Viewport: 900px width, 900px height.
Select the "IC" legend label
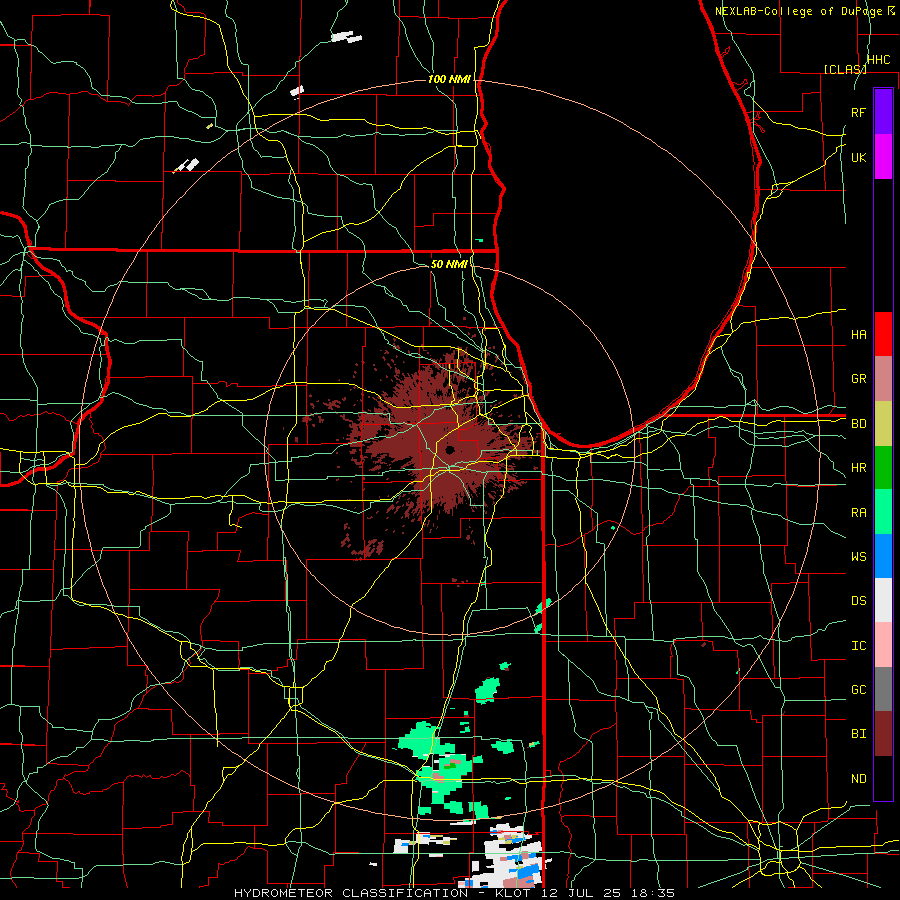pos(859,646)
